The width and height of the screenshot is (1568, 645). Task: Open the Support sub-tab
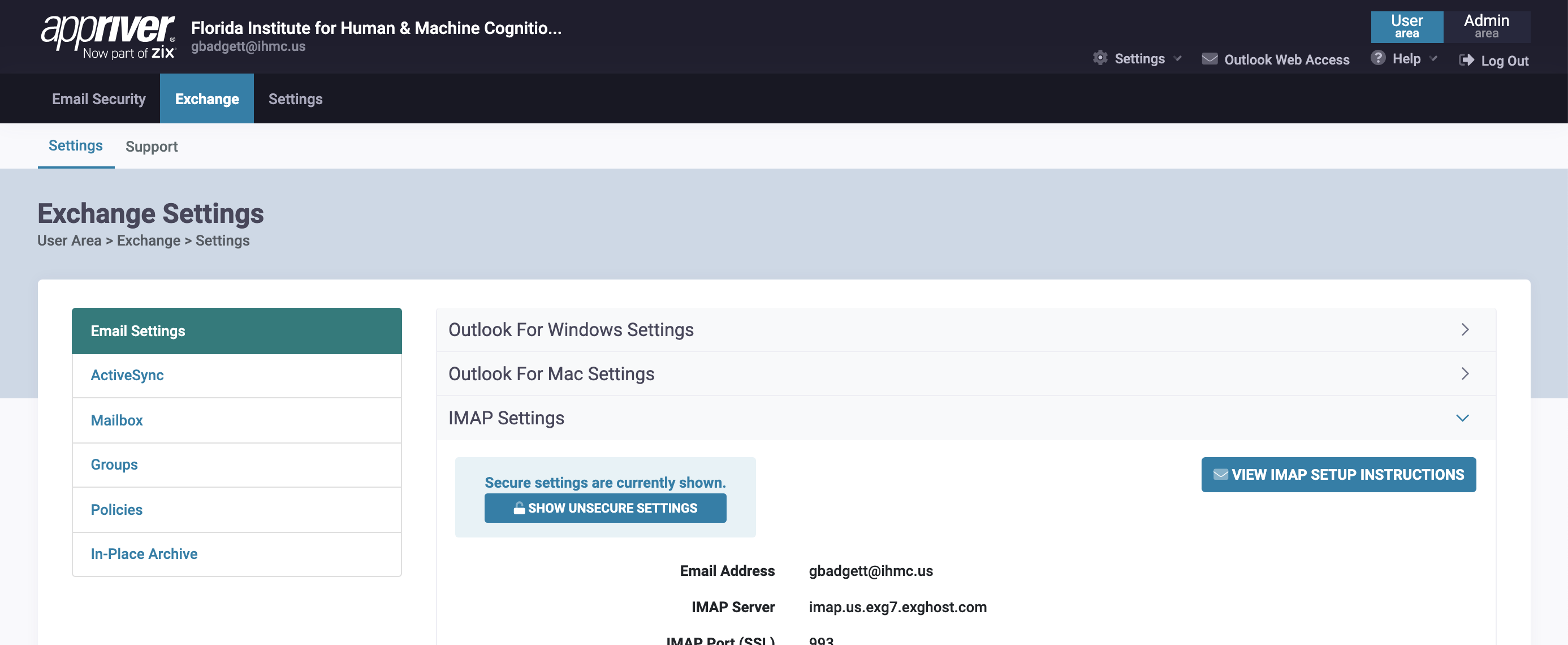coord(152,147)
